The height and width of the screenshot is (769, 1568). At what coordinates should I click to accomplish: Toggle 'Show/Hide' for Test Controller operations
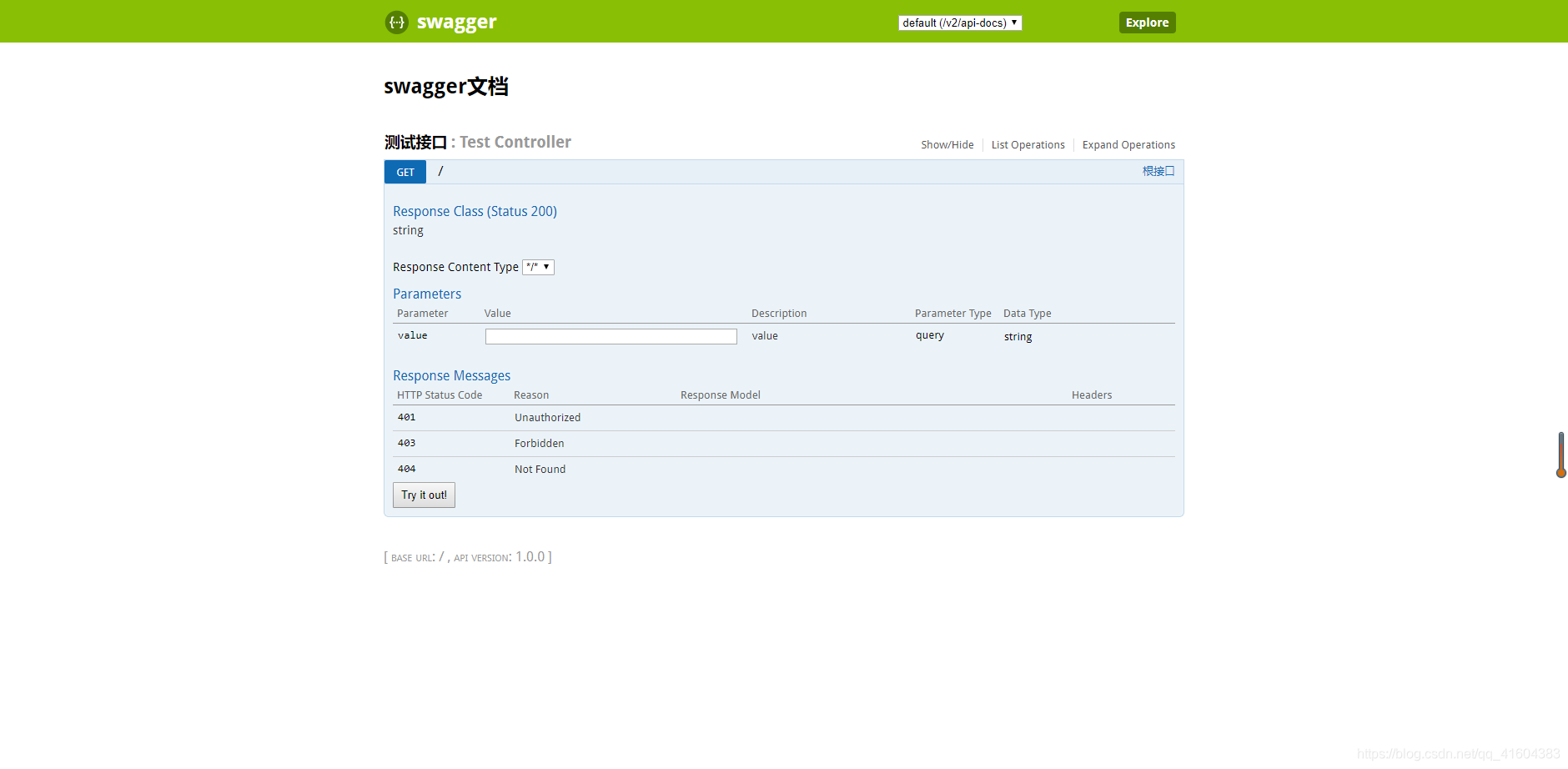tap(947, 144)
